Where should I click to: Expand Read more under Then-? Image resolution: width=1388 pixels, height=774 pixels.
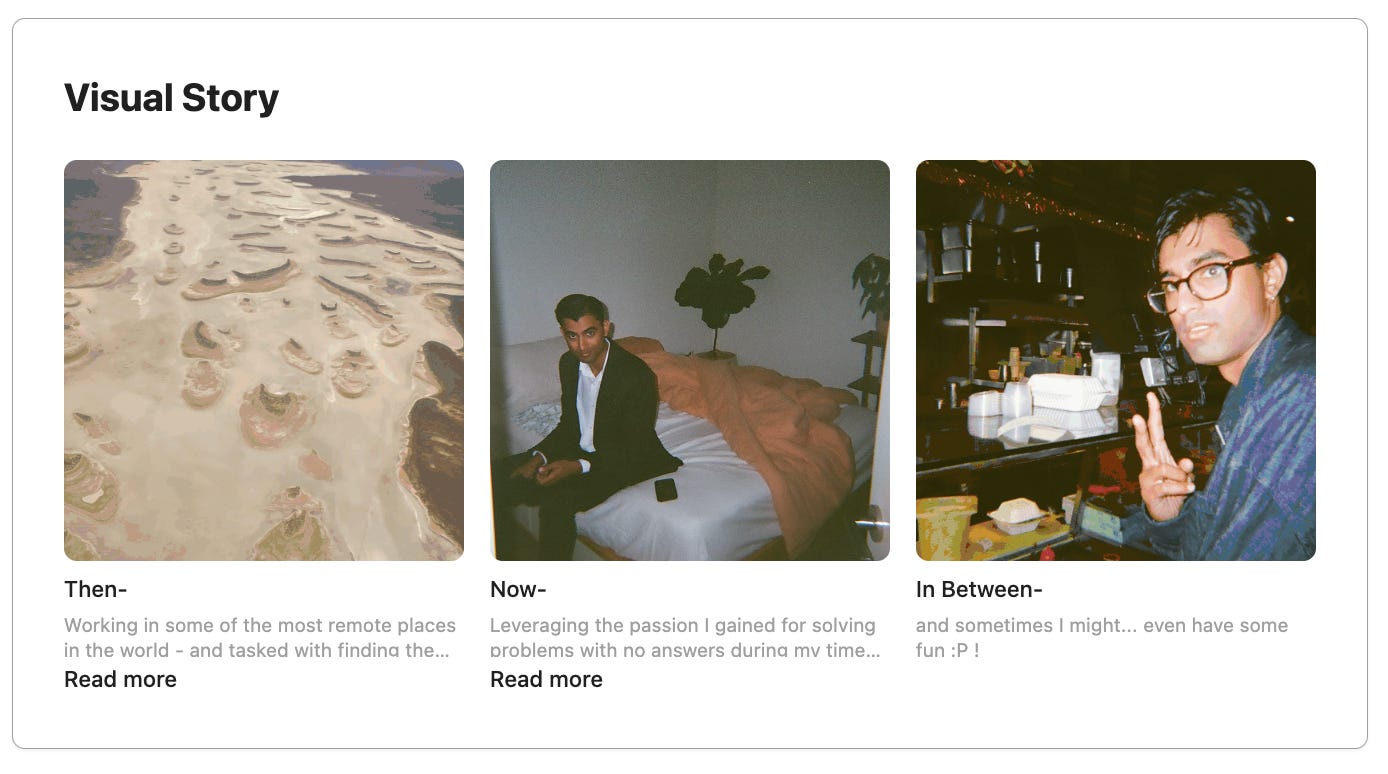(120, 679)
